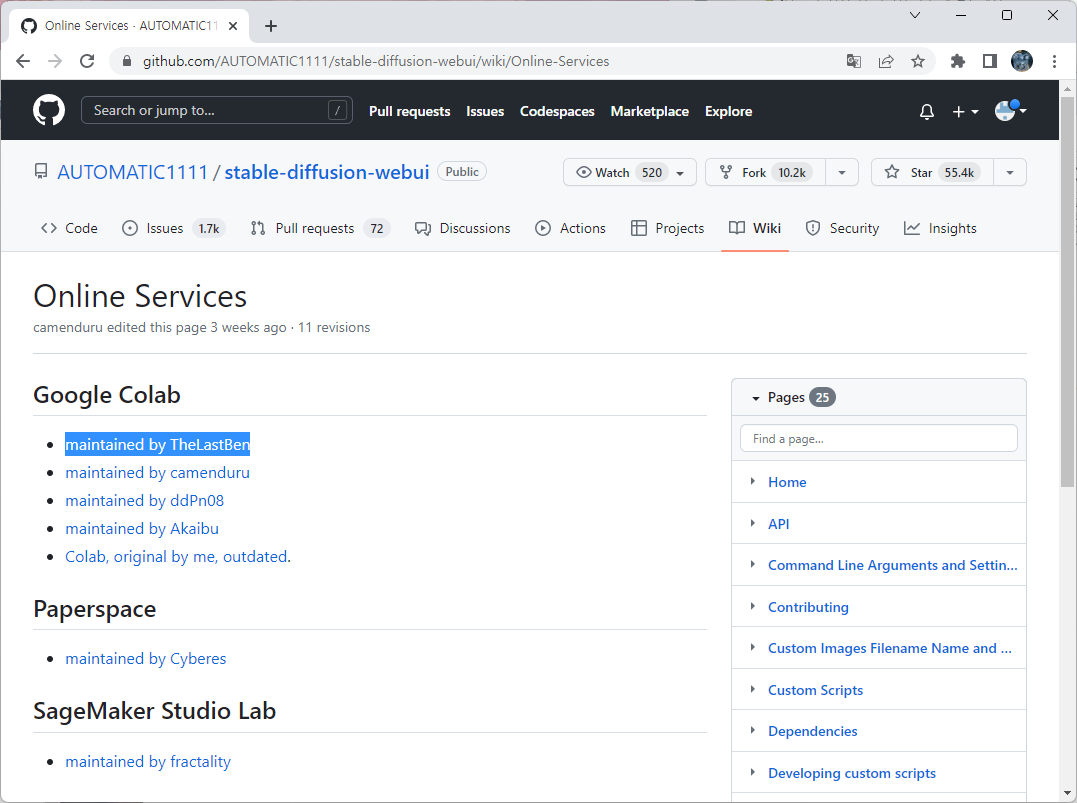Open maintained by fractality link
This screenshot has height=803, width=1077.
148,762
